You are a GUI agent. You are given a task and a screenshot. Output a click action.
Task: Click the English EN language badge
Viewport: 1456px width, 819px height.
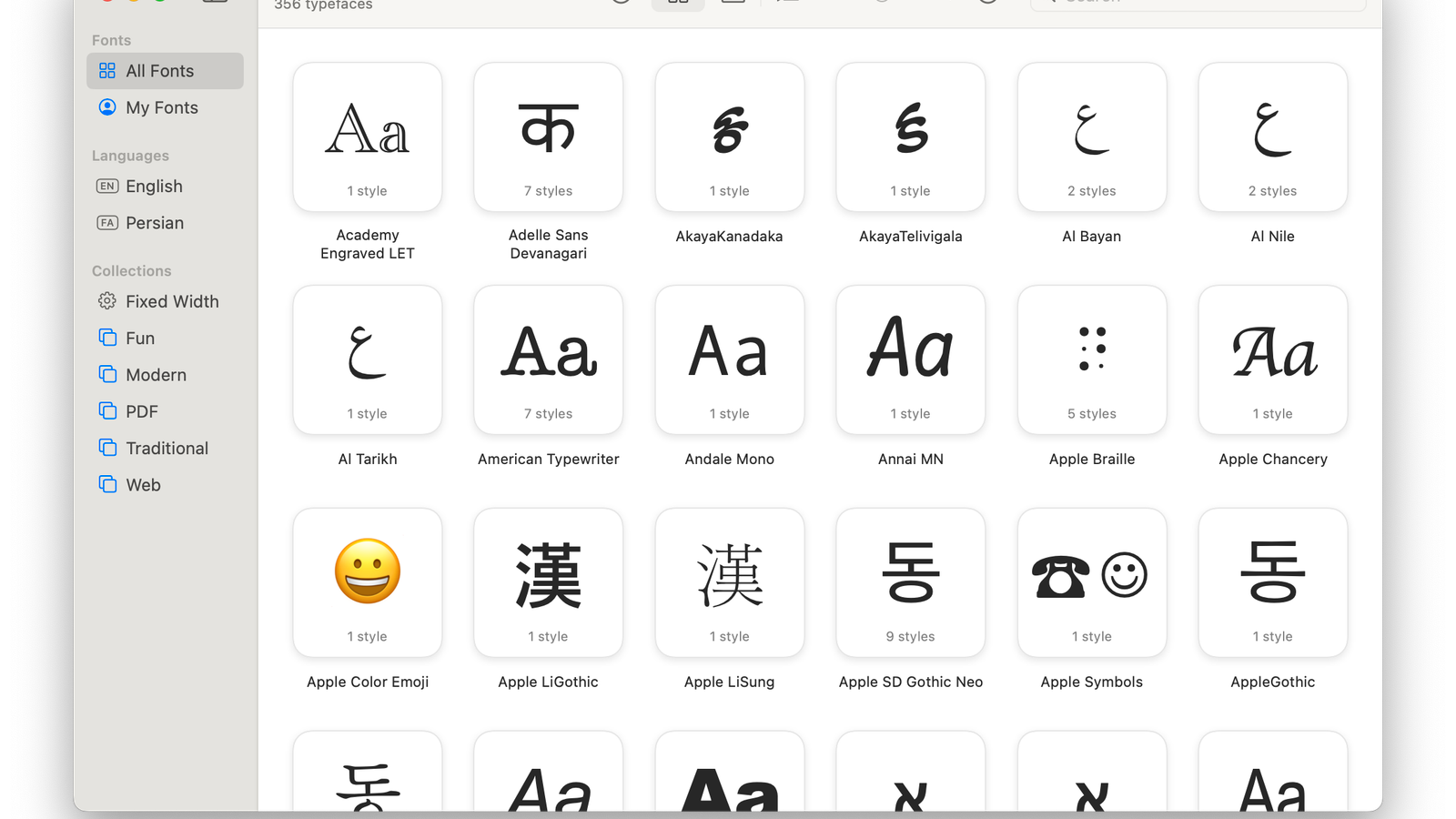point(106,187)
